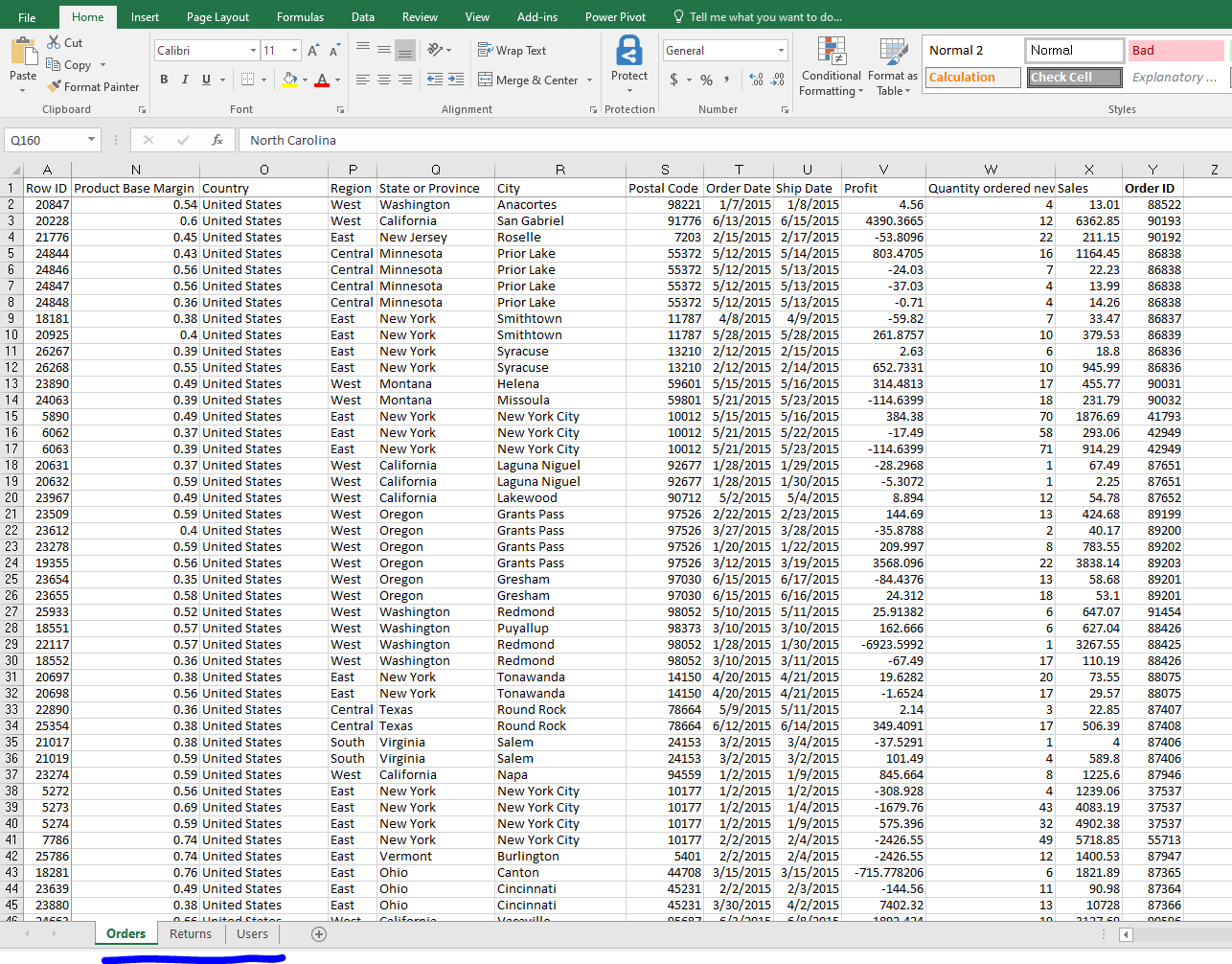The width and height of the screenshot is (1232, 964).
Task: Middle align the cell contents
Action: 384,49
